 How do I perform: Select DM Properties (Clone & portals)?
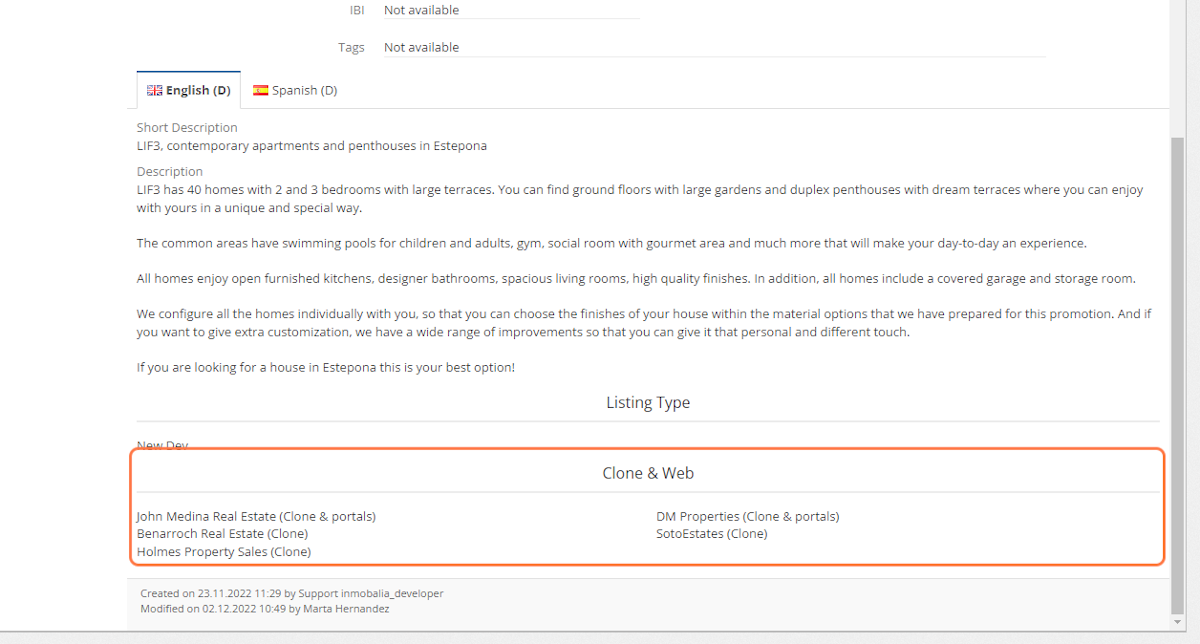click(x=747, y=517)
